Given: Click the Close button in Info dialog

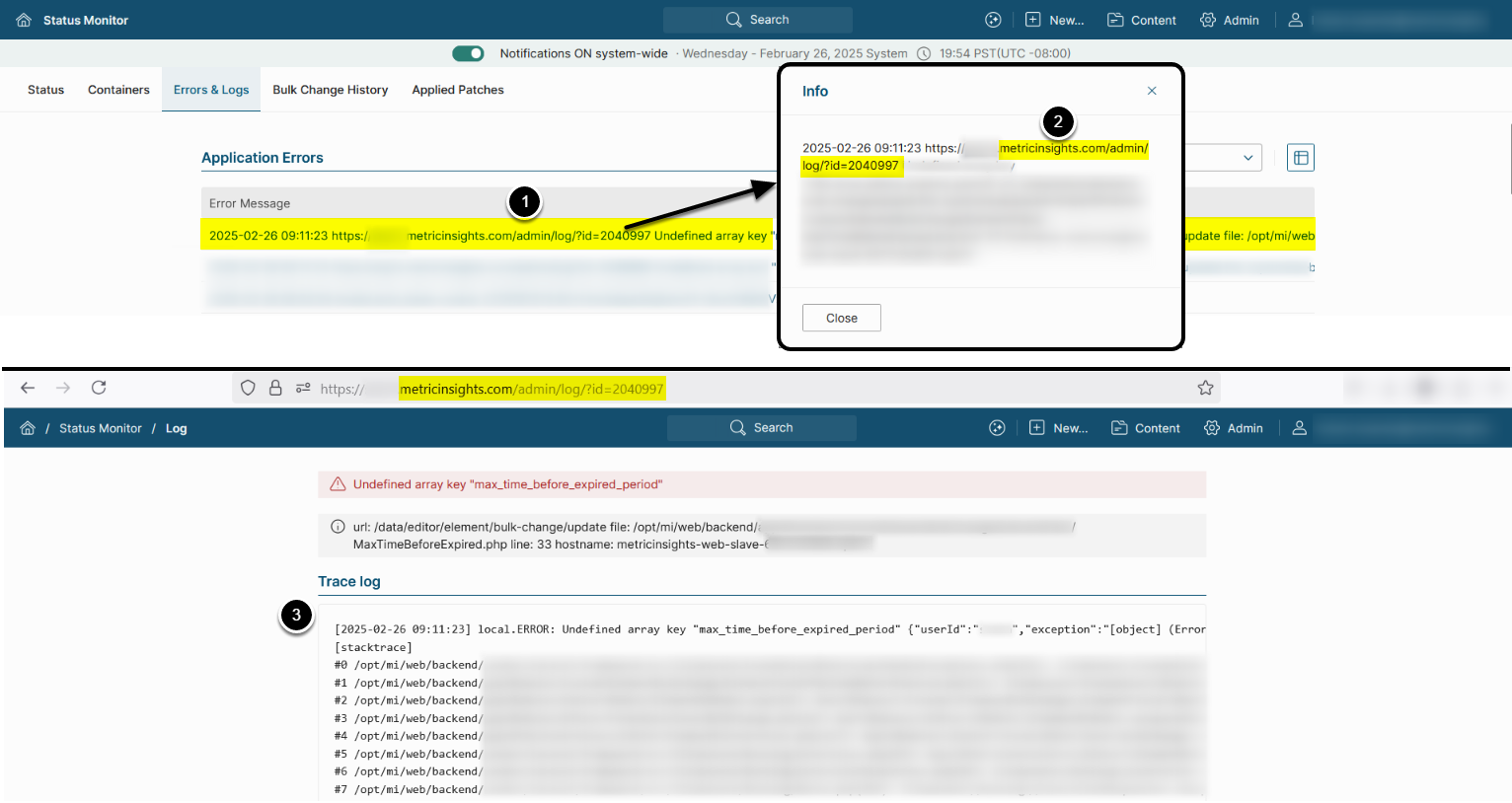Looking at the screenshot, I should pyautogui.click(x=842, y=318).
